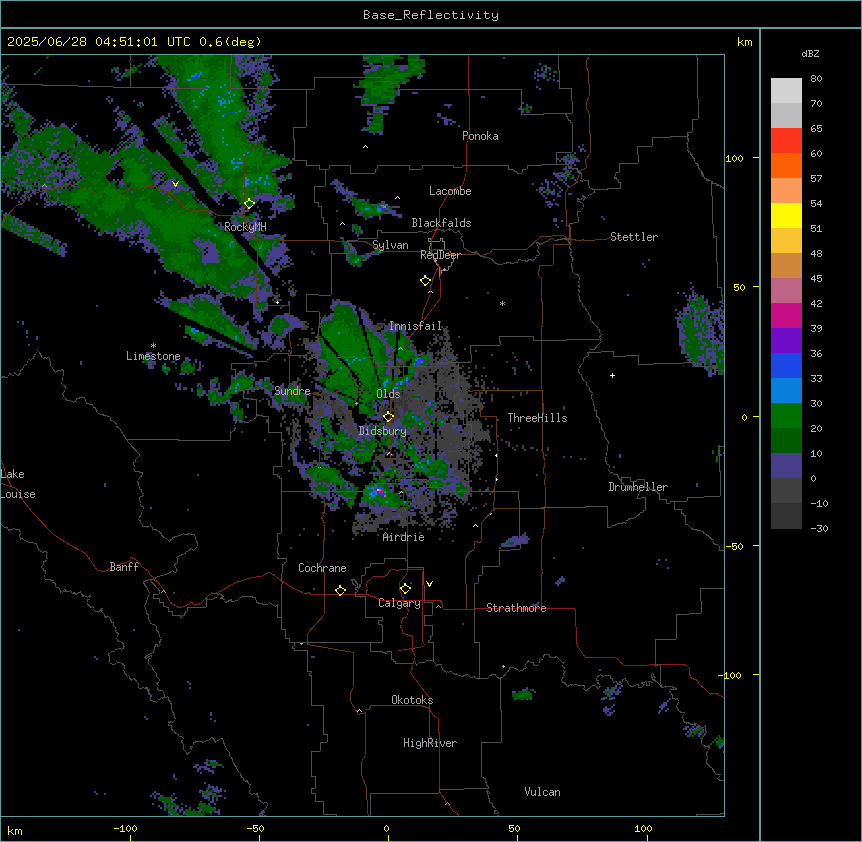Click the Banff label
Screen dimensions: 862x842
coord(124,567)
